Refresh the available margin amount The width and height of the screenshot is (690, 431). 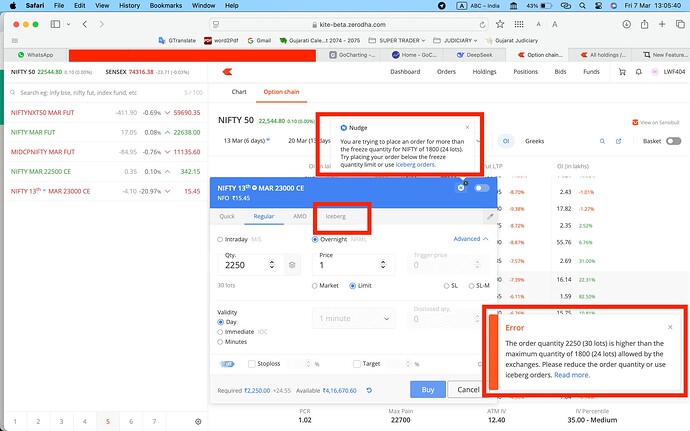[x=369, y=390]
